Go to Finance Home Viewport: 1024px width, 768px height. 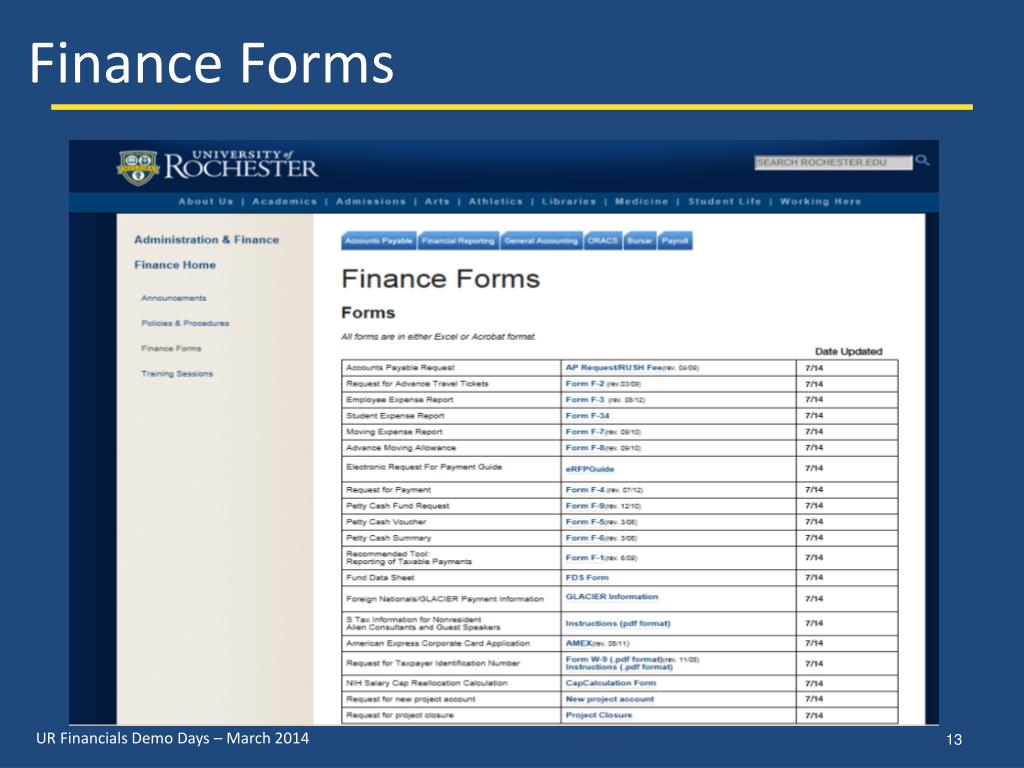pyautogui.click(x=175, y=265)
